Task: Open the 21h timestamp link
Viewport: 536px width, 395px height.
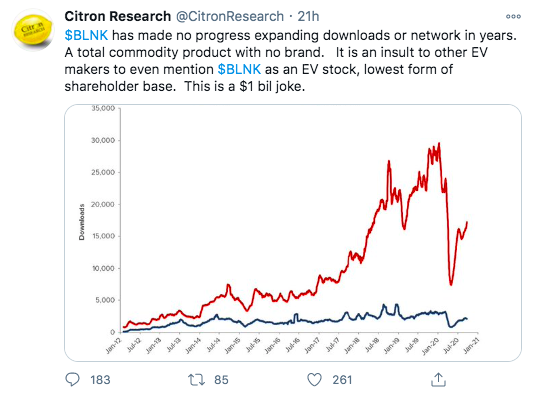Action: click(x=308, y=16)
